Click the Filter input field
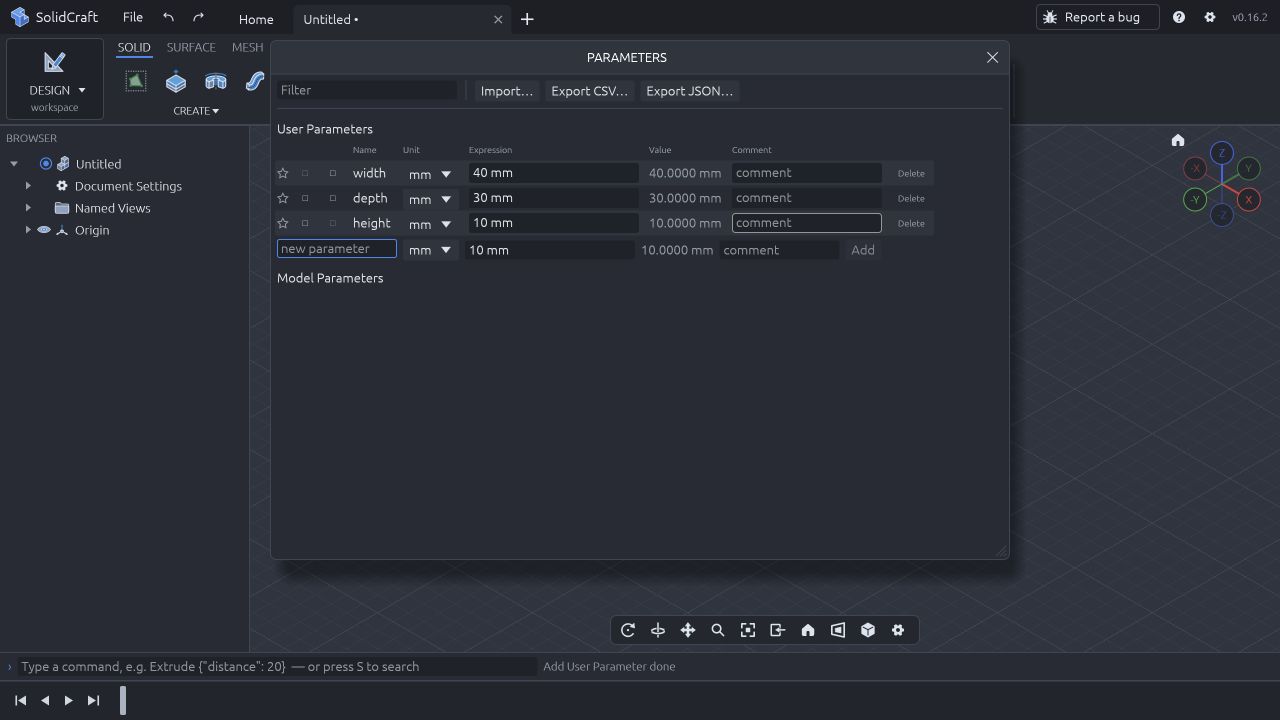 367,90
